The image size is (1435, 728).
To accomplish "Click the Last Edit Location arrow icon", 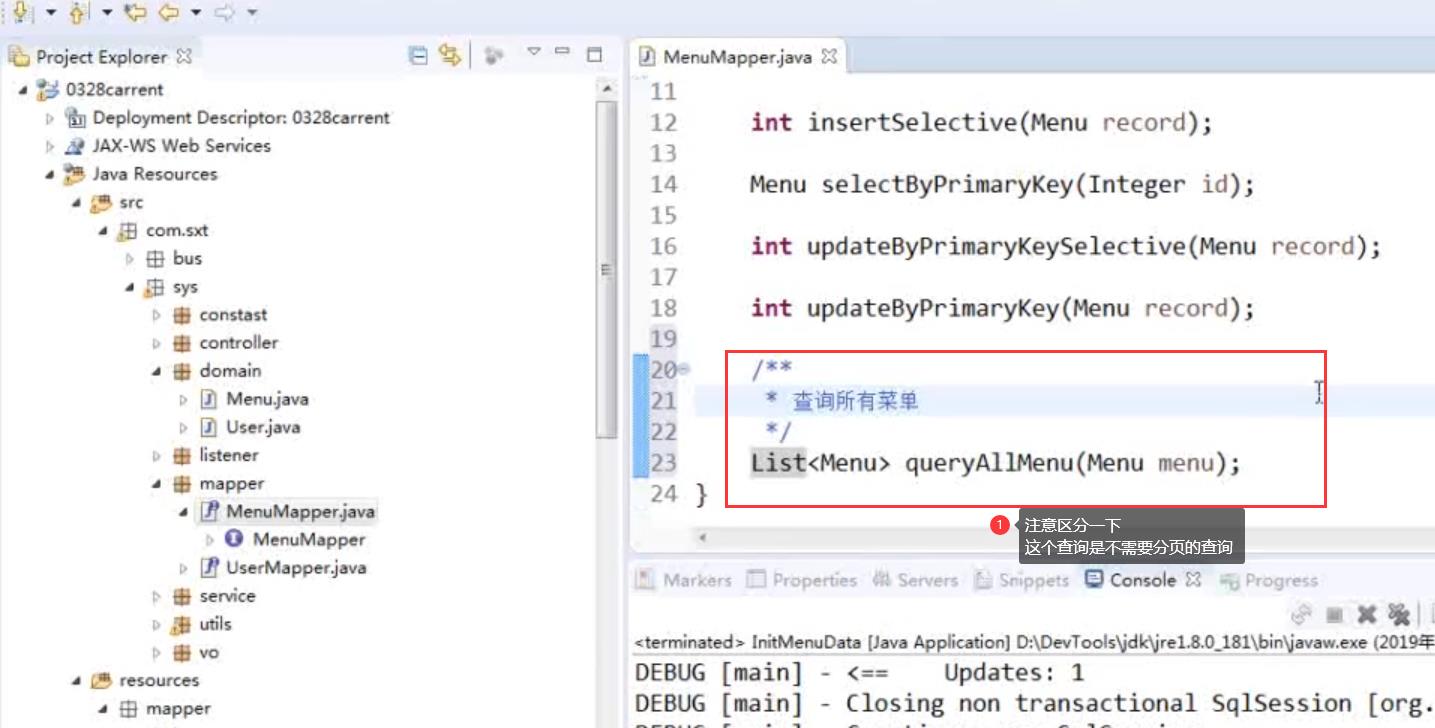I will point(135,12).
